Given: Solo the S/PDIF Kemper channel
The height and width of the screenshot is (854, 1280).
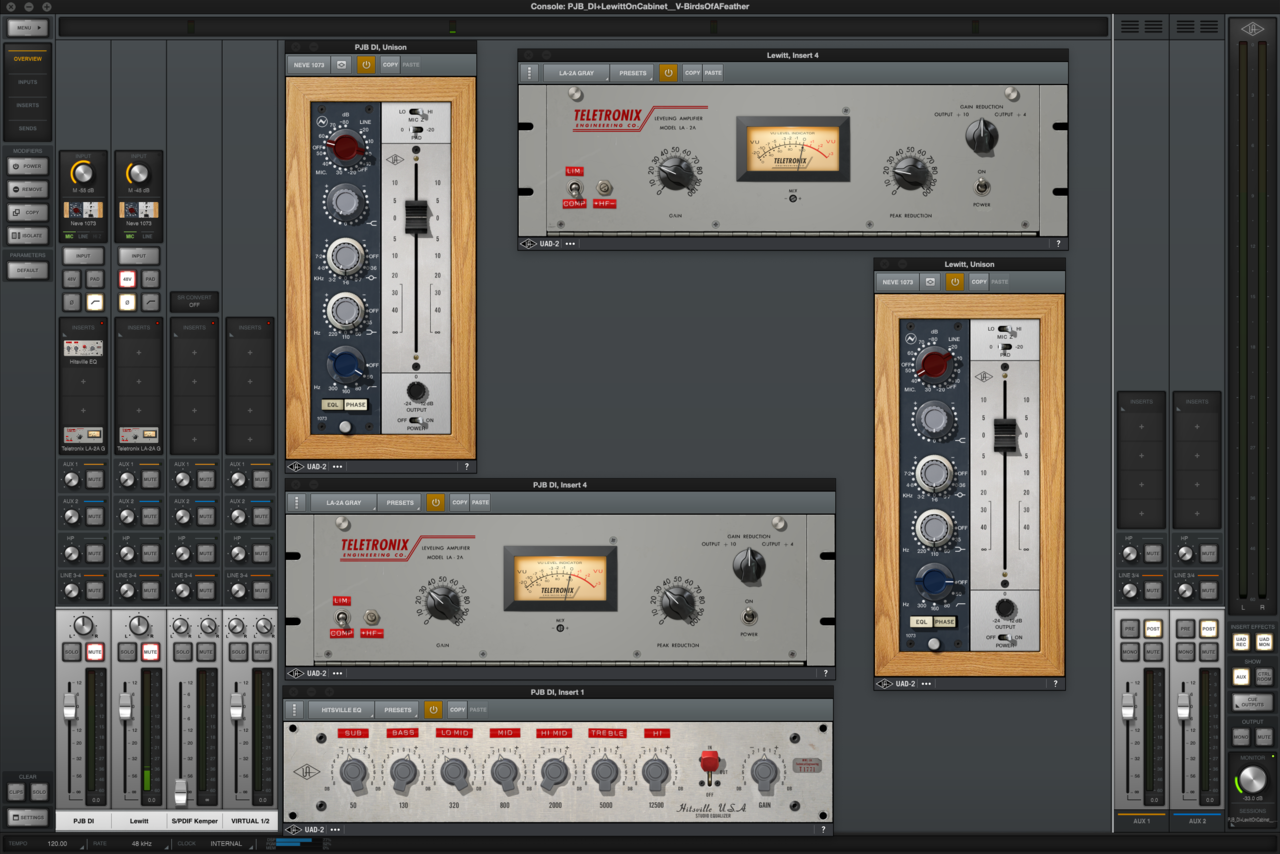Looking at the screenshot, I should pyautogui.click(x=183, y=652).
